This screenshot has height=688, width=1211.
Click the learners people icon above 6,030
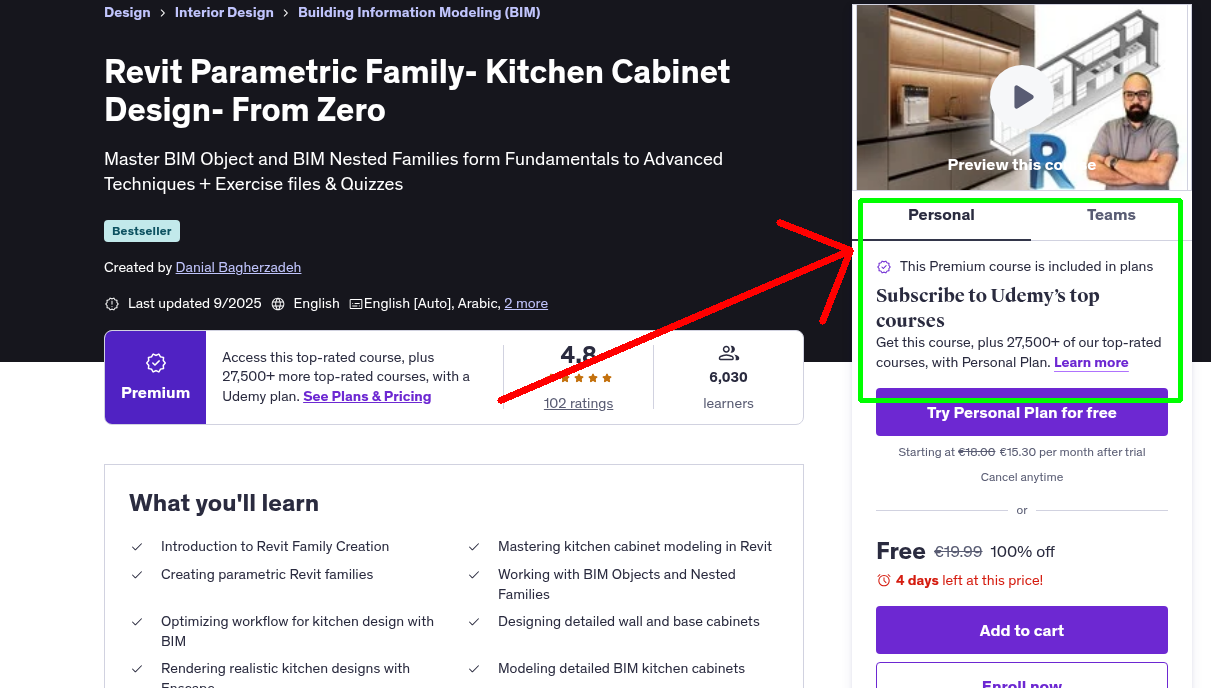coord(728,352)
